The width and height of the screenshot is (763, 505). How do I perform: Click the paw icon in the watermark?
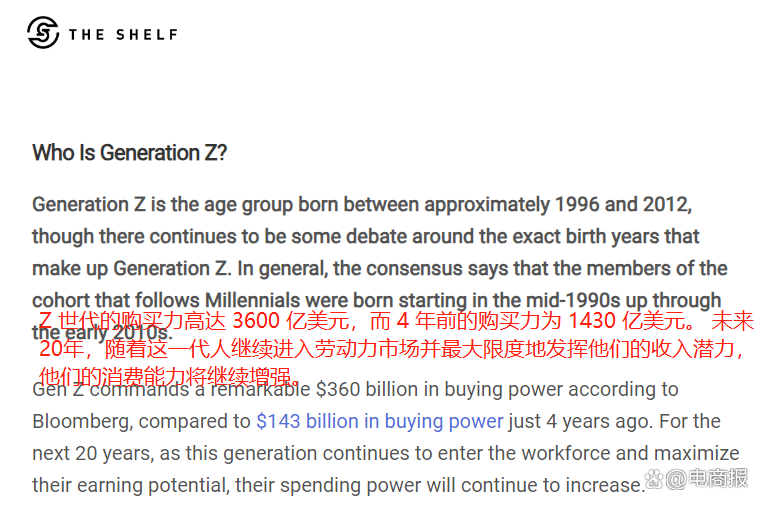(x=654, y=479)
